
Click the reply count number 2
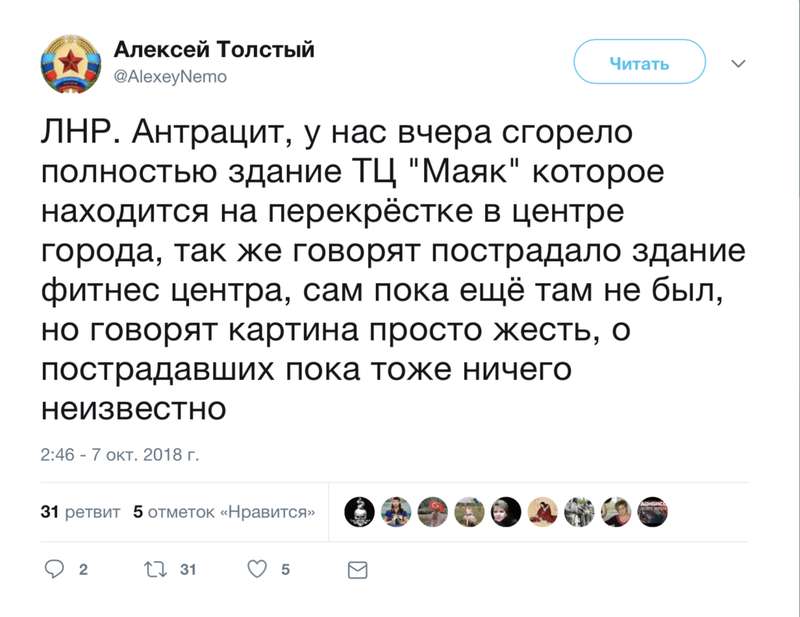click(x=82, y=566)
